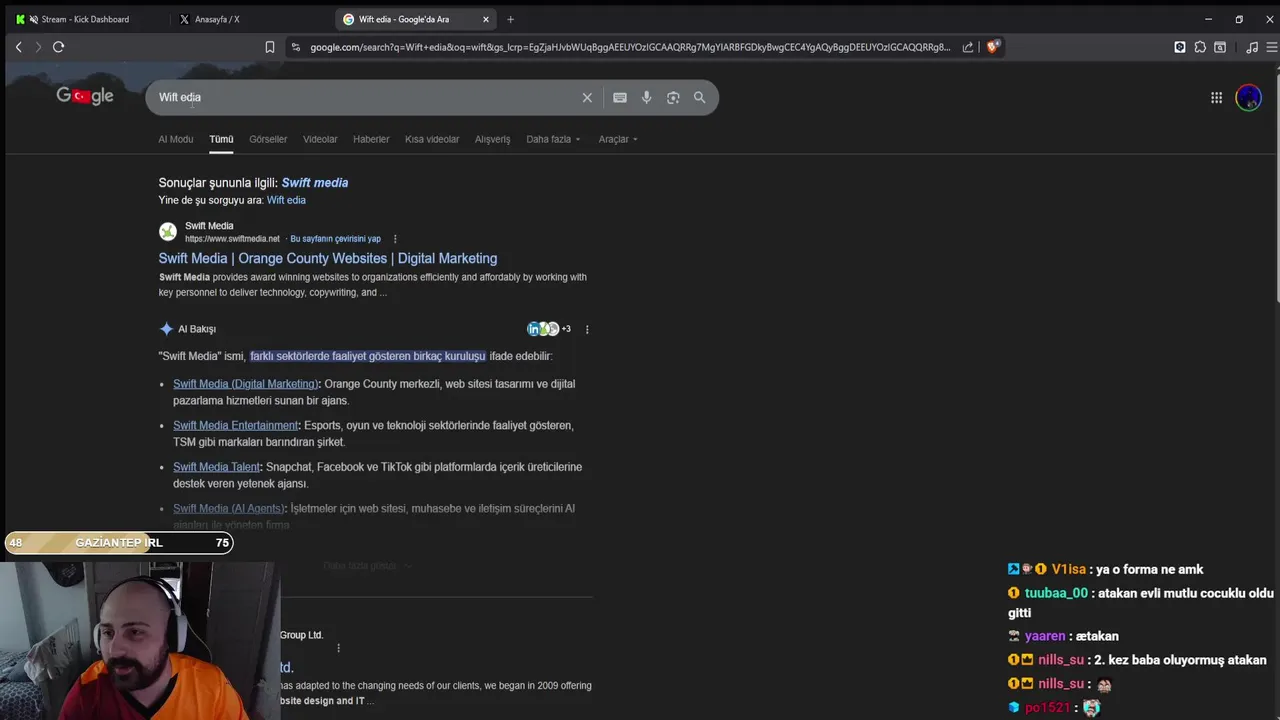Unmute the Kick Dashboard tab audio

(x=34, y=19)
